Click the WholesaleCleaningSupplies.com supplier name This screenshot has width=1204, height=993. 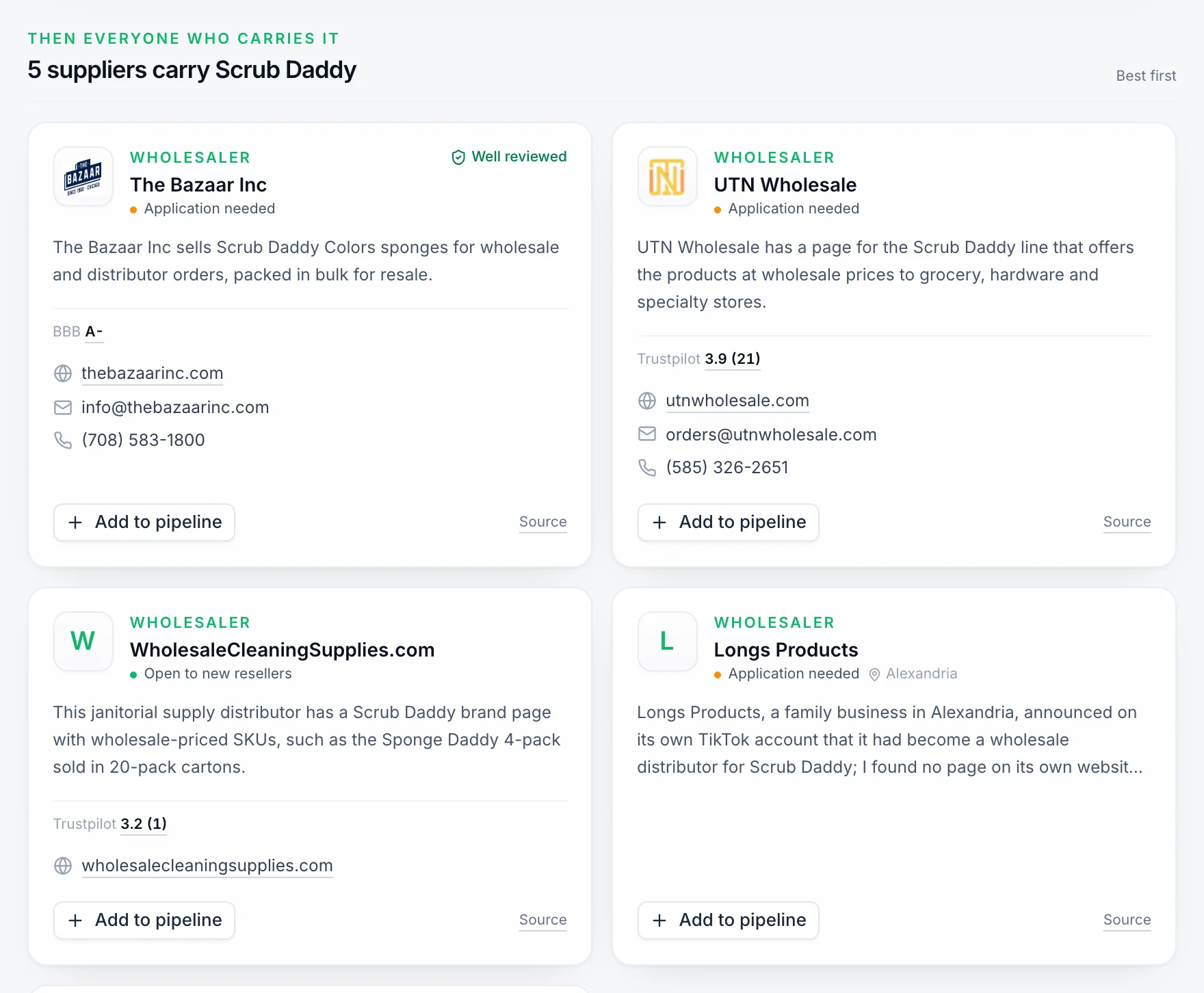coord(283,650)
